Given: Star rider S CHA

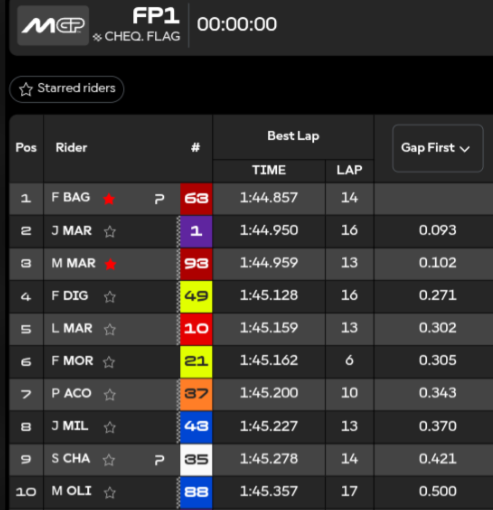Looking at the screenshot, I should (x=109, y=460).
